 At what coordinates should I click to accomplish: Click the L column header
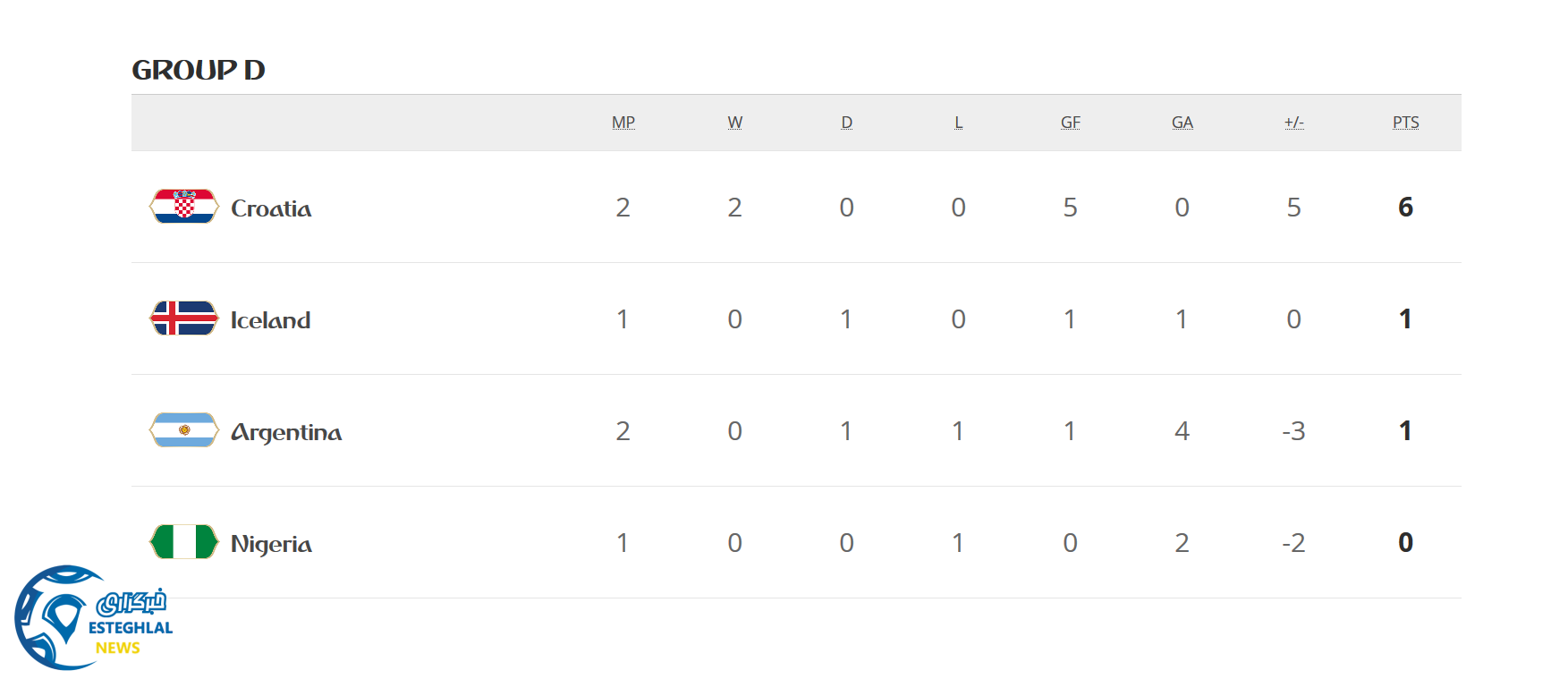959,123
